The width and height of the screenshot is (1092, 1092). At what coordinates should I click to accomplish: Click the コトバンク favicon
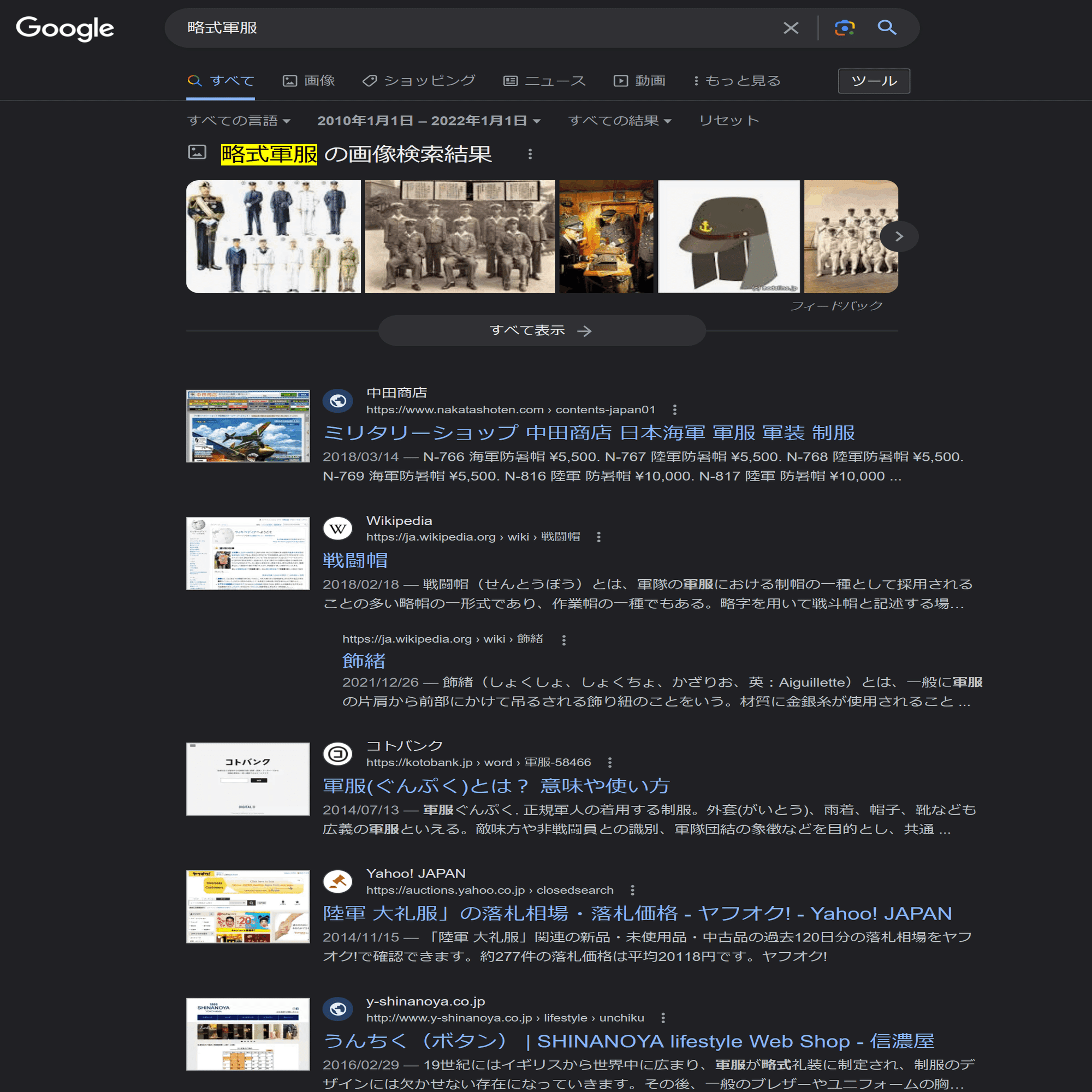[x=337, y=754]
